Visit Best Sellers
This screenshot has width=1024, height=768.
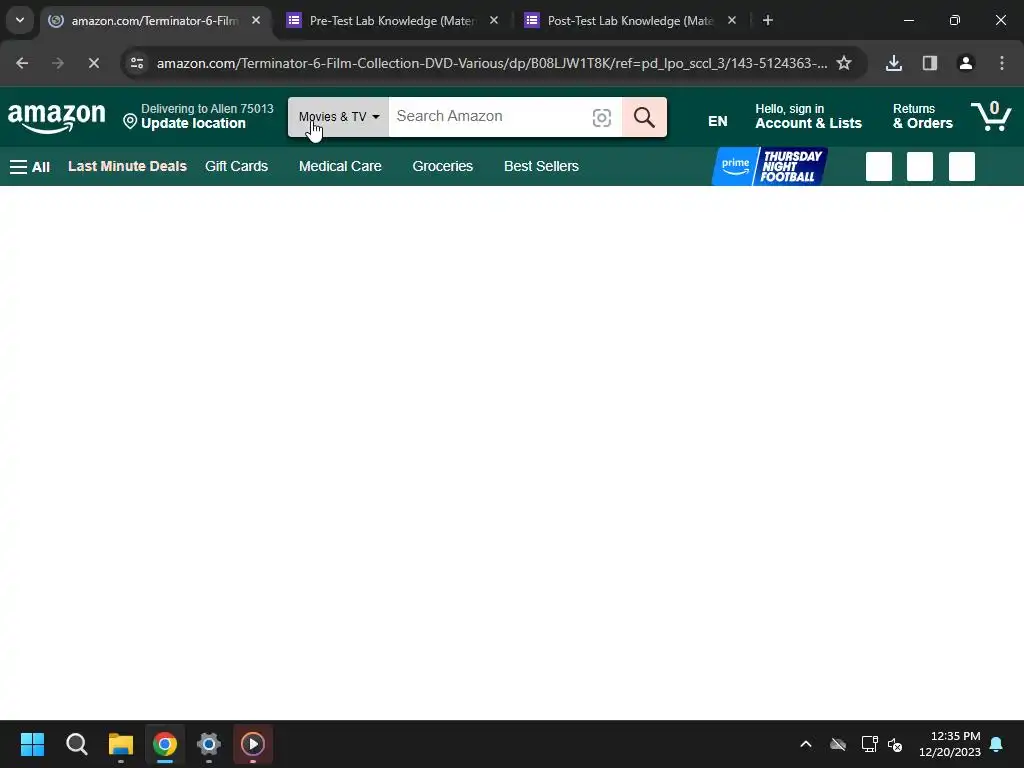[541, 167]
